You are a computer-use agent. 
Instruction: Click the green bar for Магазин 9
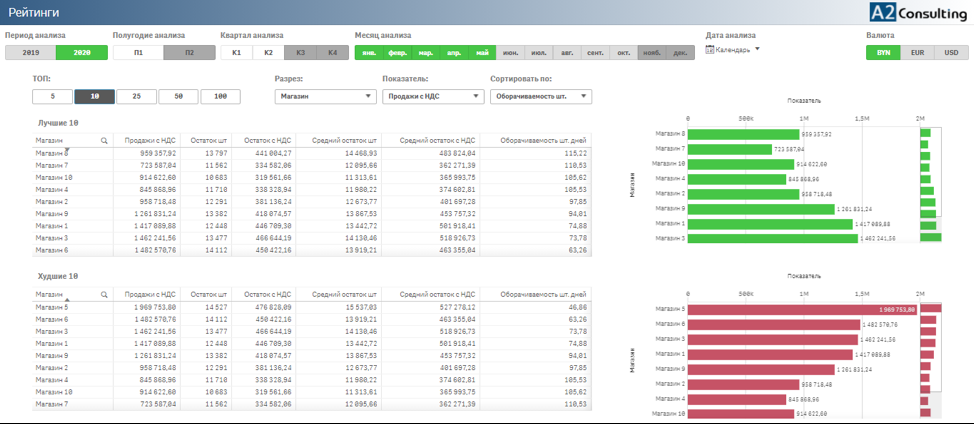(761, 209)
